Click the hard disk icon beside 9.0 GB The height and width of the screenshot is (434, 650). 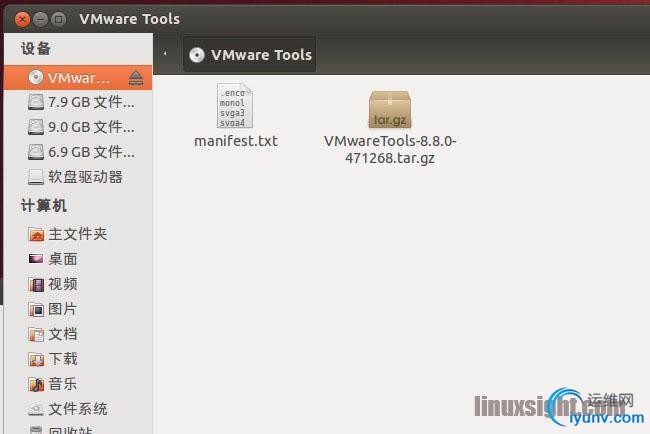36,127
